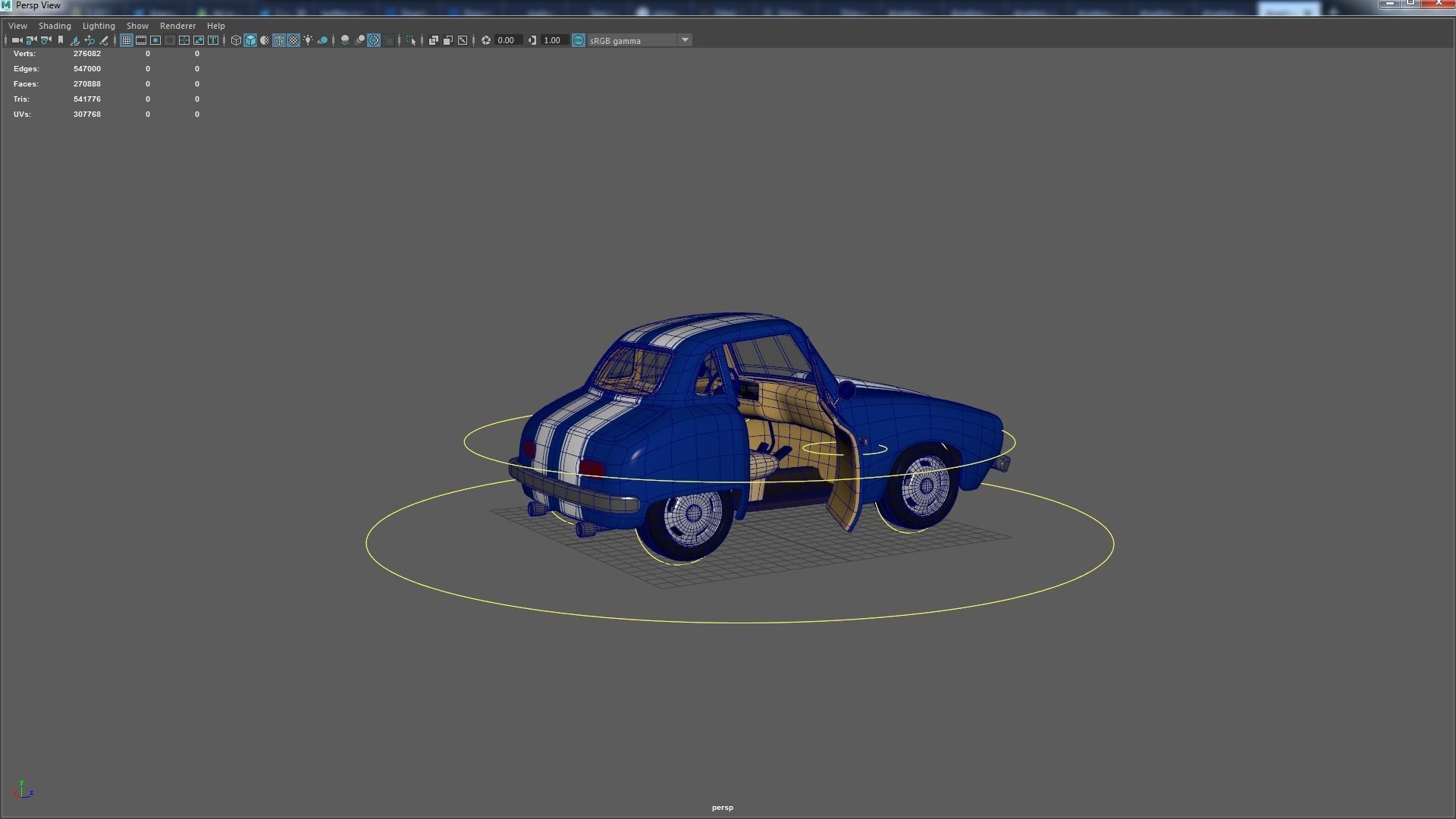This screenshot has width=1456, height=819.
Task: Open the Renderer menu
Action: 177,26
